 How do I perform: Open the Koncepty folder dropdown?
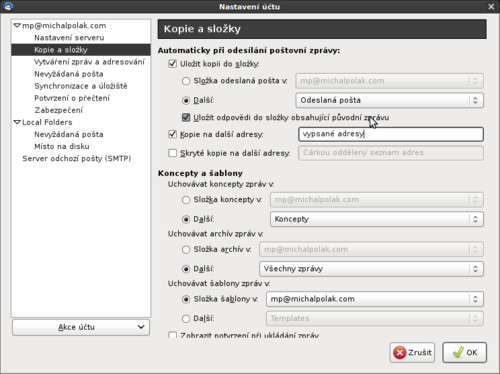pyautogui.click(x=377, y=219)
